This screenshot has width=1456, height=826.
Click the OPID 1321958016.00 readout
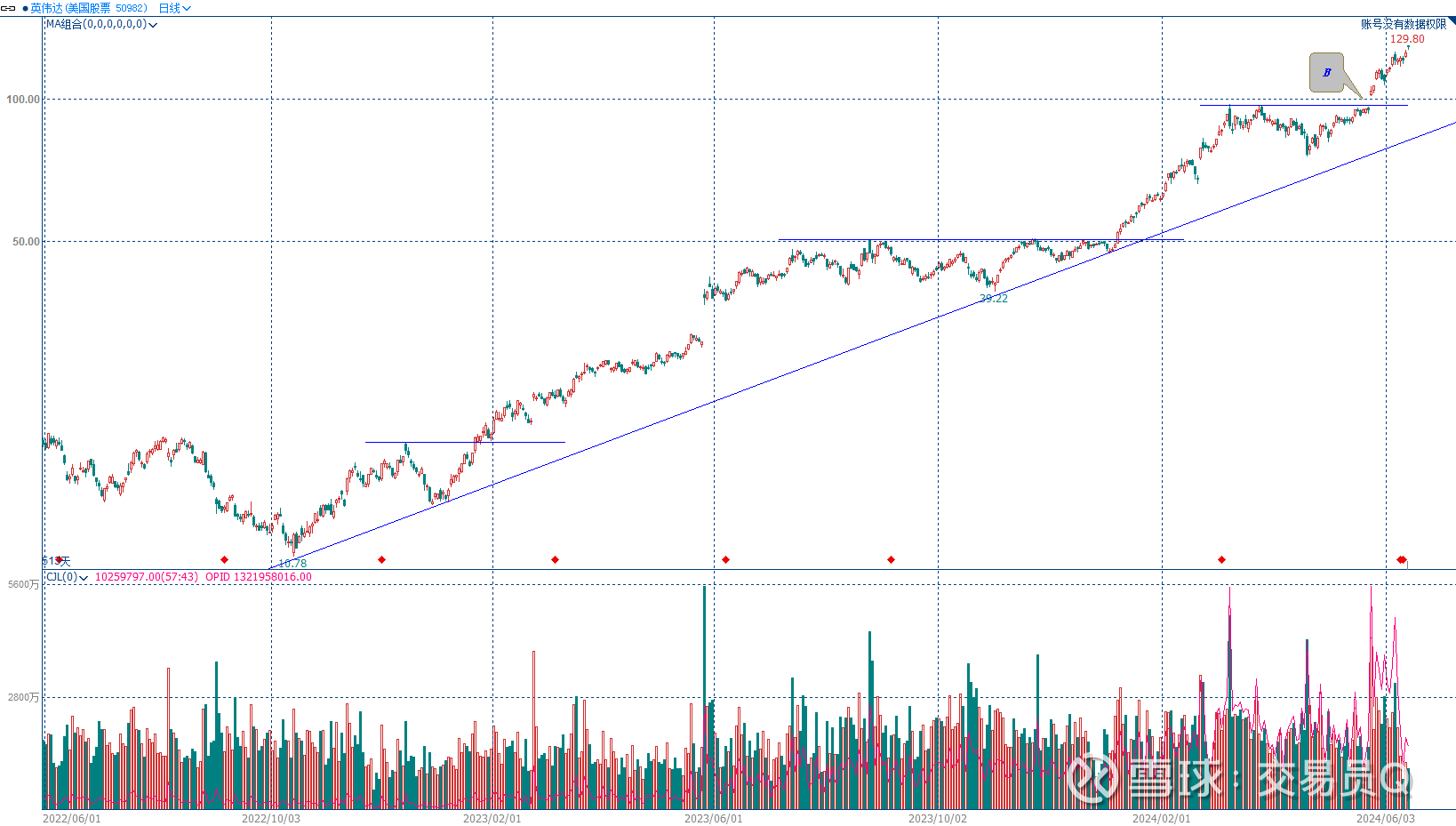(259, 577)
